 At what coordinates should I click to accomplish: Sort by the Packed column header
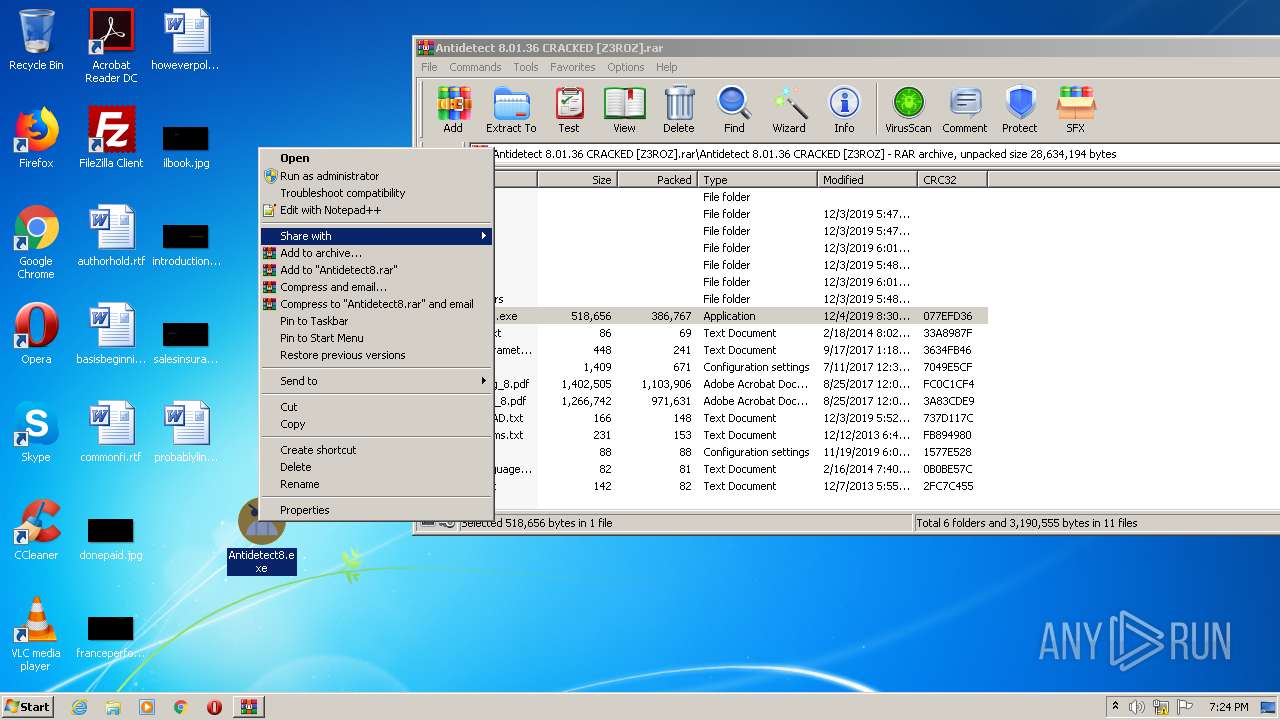(x=657, y=180)
